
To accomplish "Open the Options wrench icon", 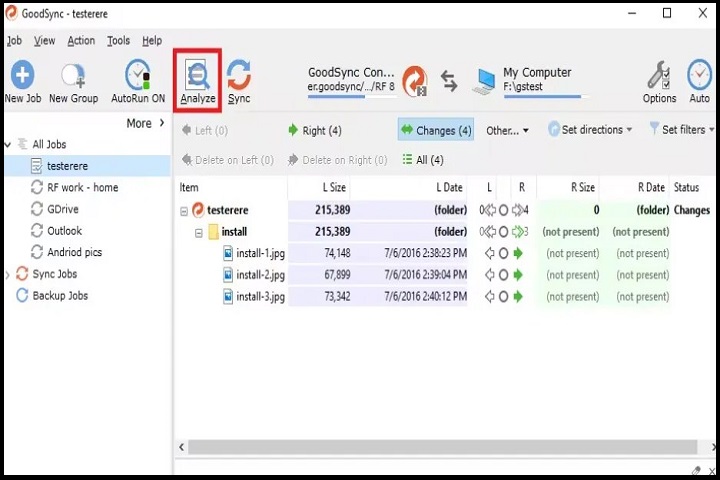I will tap(659, 76).
